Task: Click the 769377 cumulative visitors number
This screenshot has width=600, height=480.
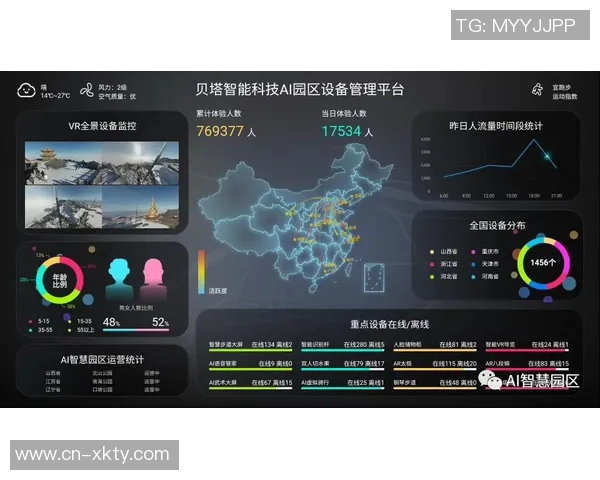Action: point(220,131)
